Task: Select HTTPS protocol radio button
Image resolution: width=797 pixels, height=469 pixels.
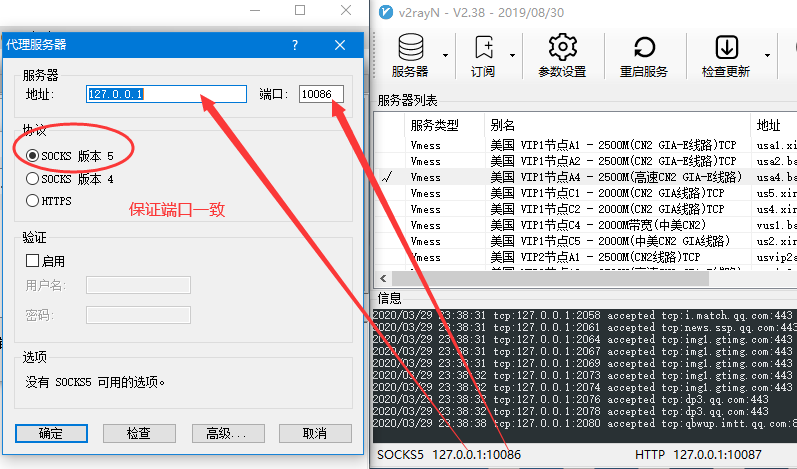Action: click(33, 201)
